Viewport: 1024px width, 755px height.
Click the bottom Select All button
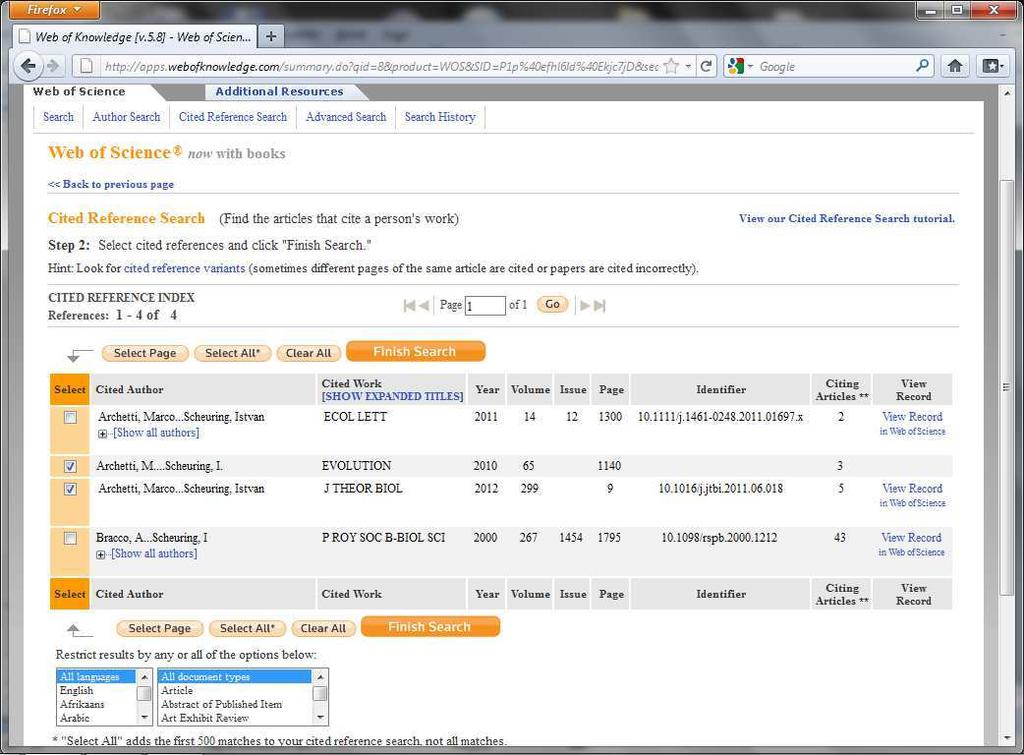[248, 628]
